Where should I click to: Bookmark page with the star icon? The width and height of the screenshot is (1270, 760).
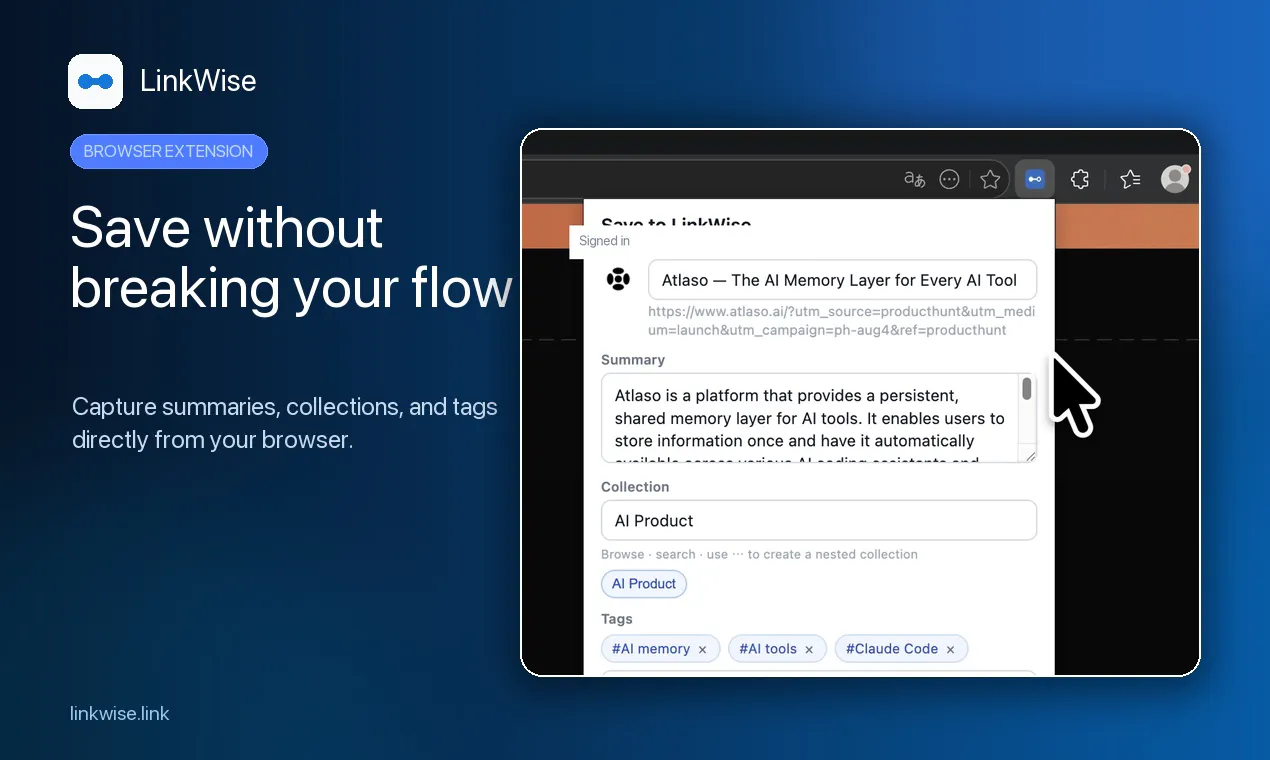pyautogui.click(x=990, y=179)
